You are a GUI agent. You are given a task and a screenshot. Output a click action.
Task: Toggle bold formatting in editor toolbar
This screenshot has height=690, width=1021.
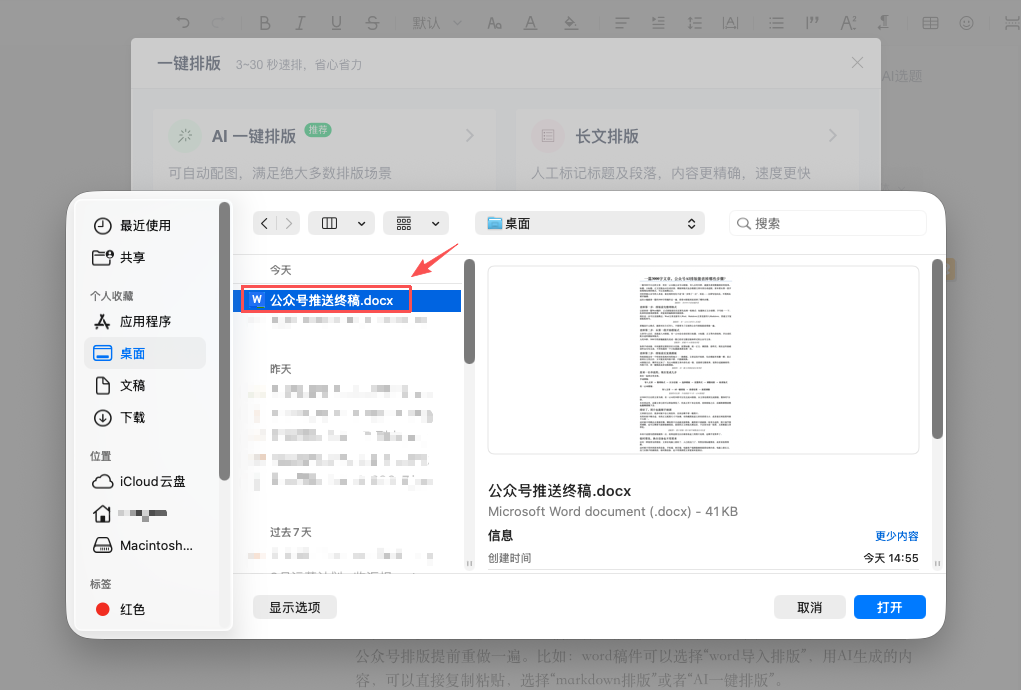click(264, 23)
